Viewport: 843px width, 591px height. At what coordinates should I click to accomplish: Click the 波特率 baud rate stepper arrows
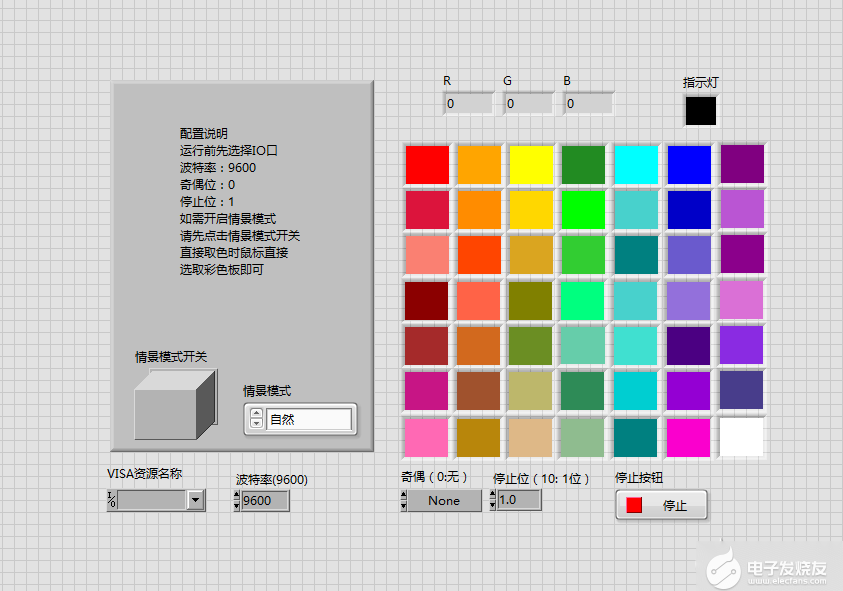pyautogui.click(x=236, y=501)
